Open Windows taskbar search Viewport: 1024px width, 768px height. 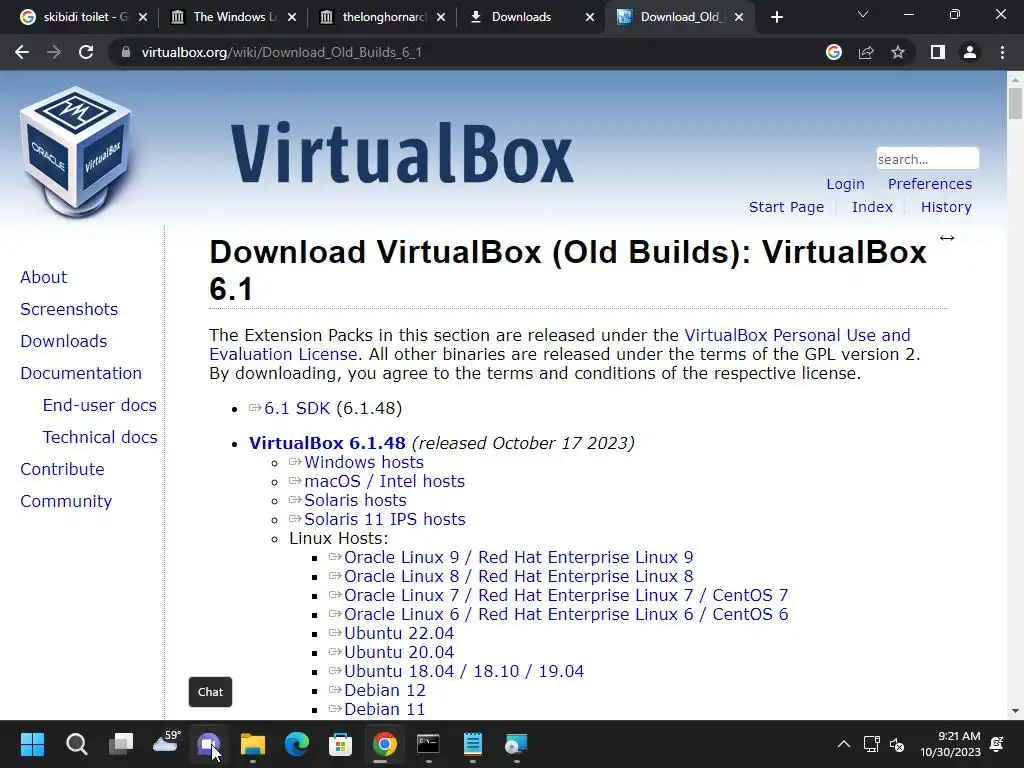pos(76,744)
